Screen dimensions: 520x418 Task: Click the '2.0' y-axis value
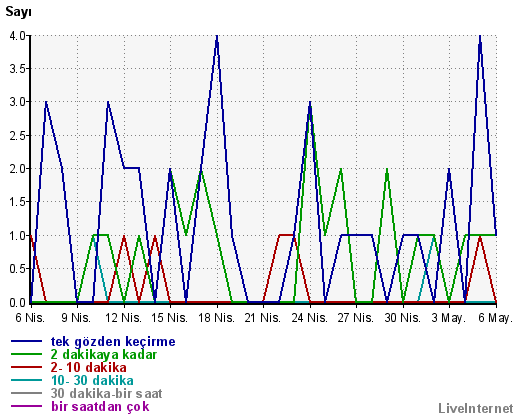click(18, 169)
